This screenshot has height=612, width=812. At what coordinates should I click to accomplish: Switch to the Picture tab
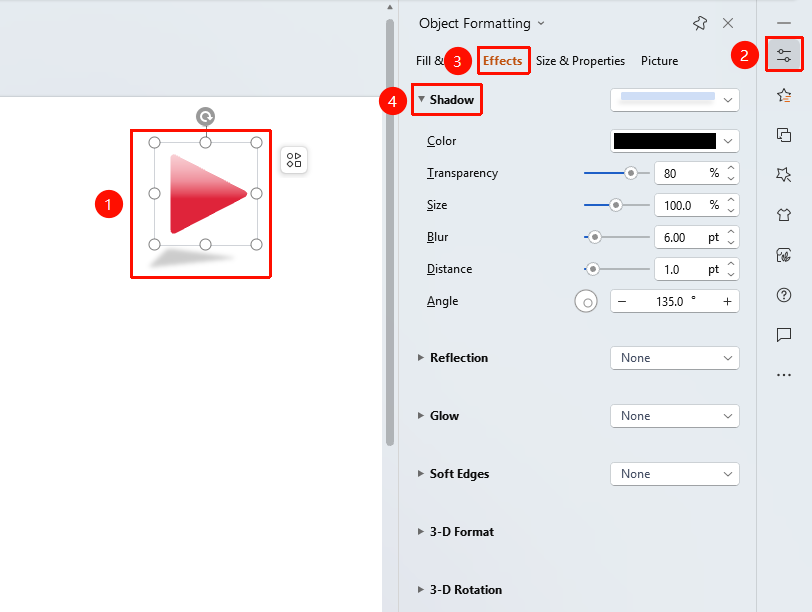659,61
